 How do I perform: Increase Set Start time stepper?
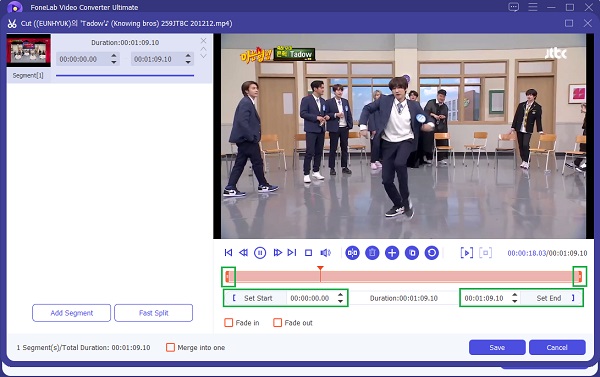coord(340,295)
